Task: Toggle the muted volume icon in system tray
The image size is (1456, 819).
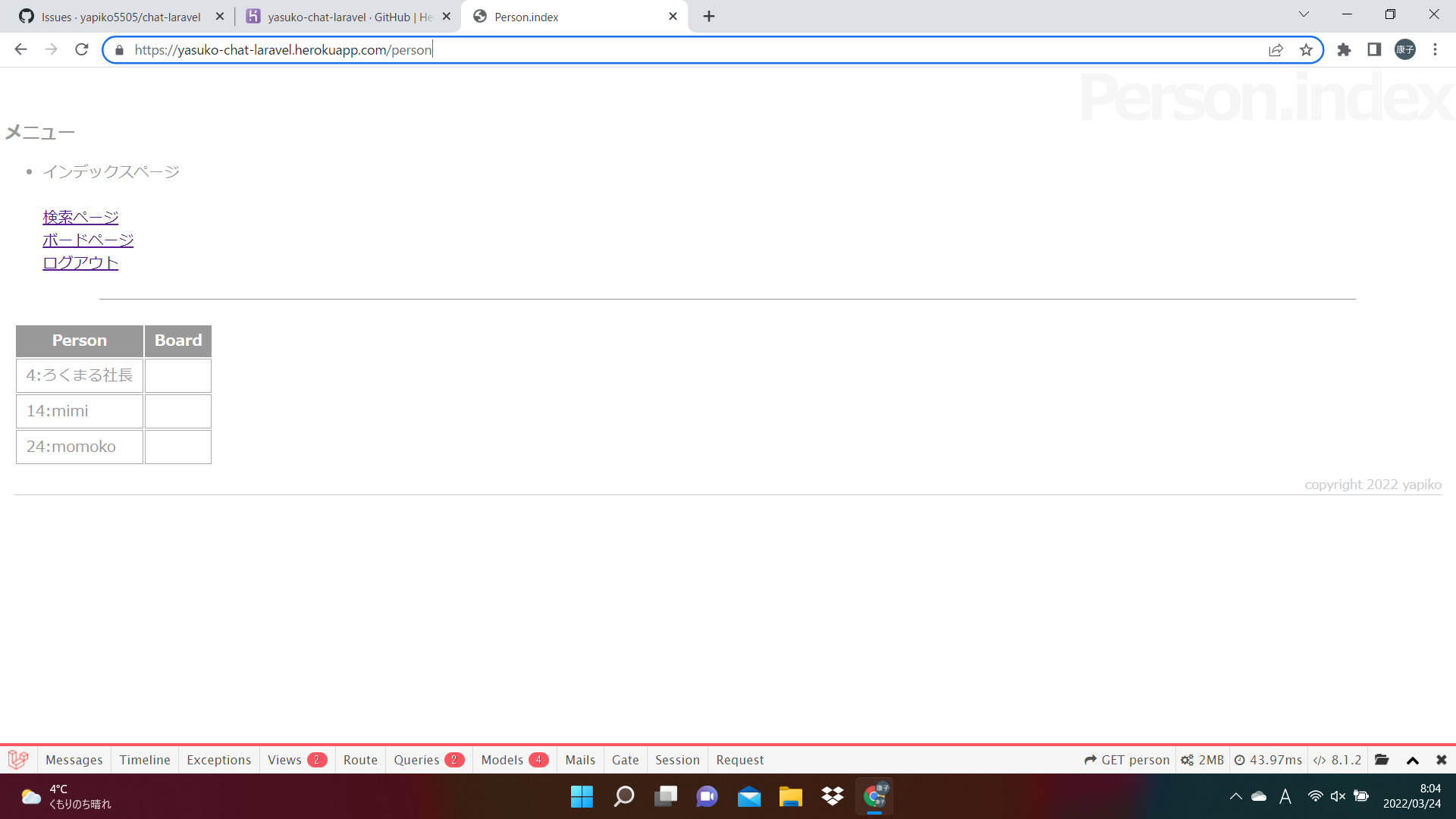Action: point(1338,796)
